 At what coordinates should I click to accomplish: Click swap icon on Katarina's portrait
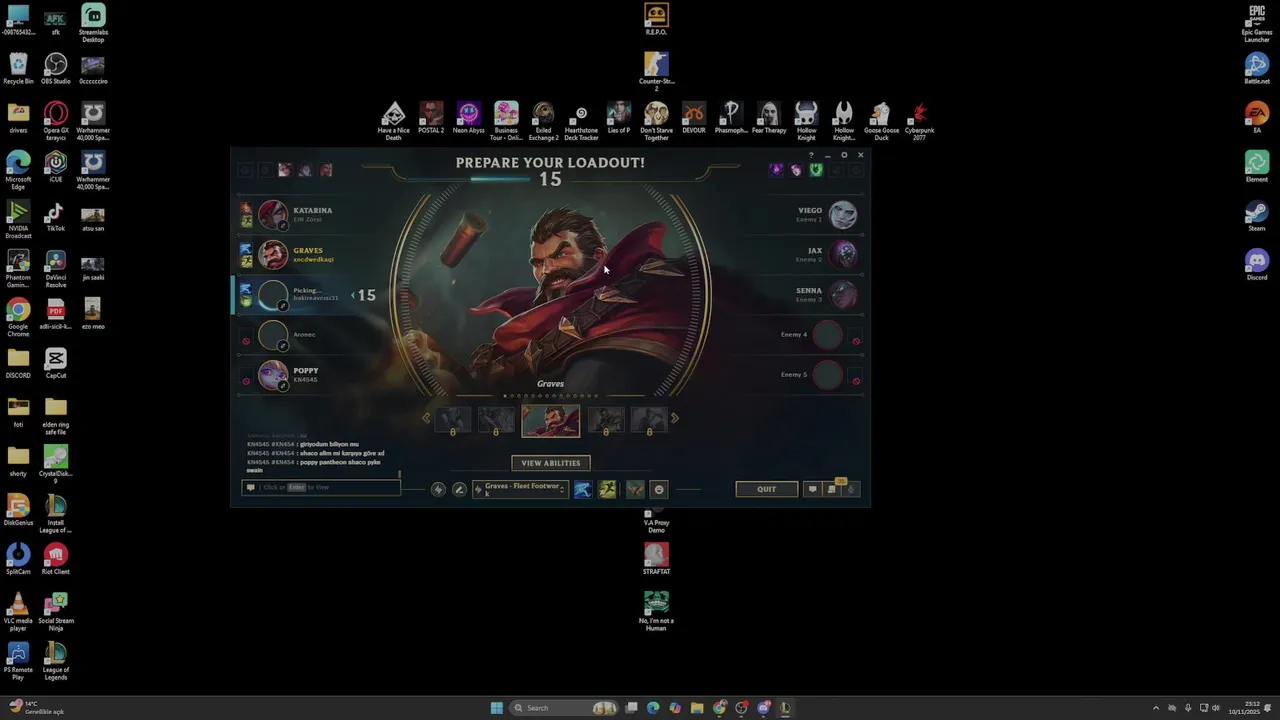coord(283,226)
